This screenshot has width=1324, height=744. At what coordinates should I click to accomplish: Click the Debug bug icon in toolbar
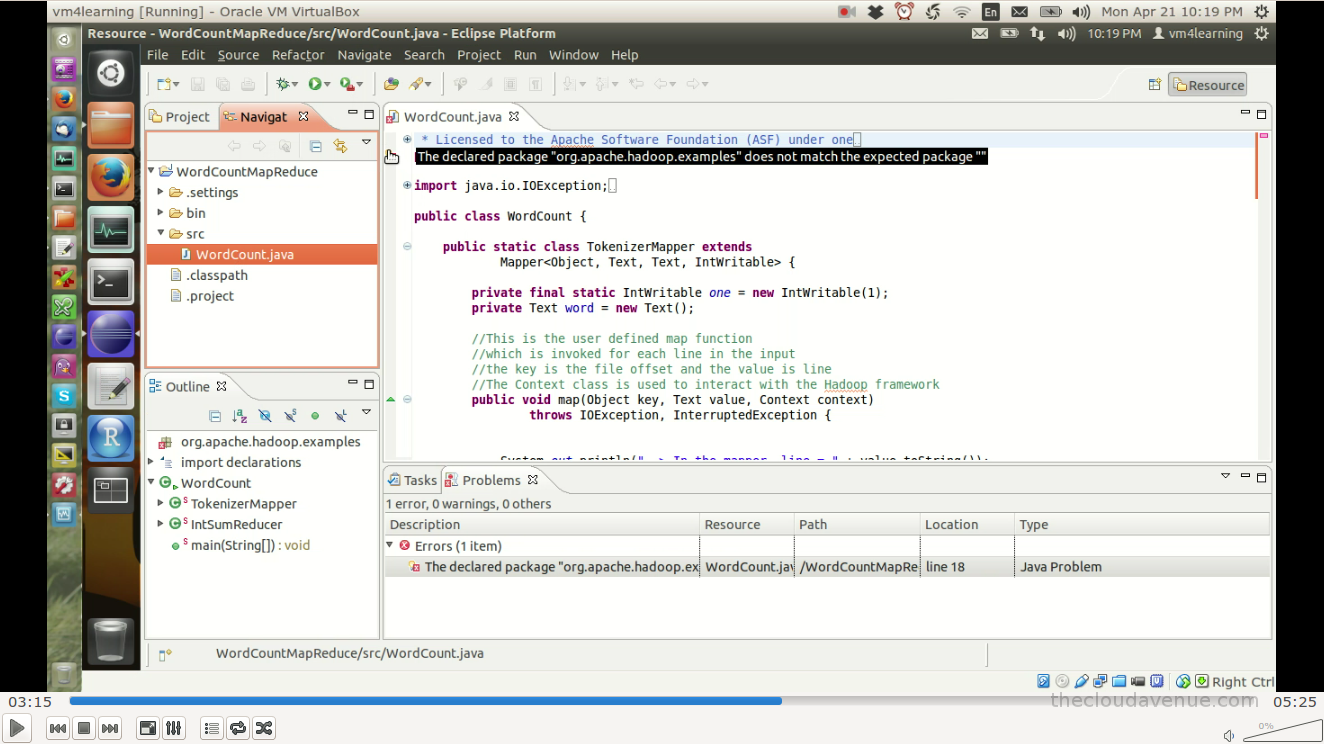(x=284, y=85)
